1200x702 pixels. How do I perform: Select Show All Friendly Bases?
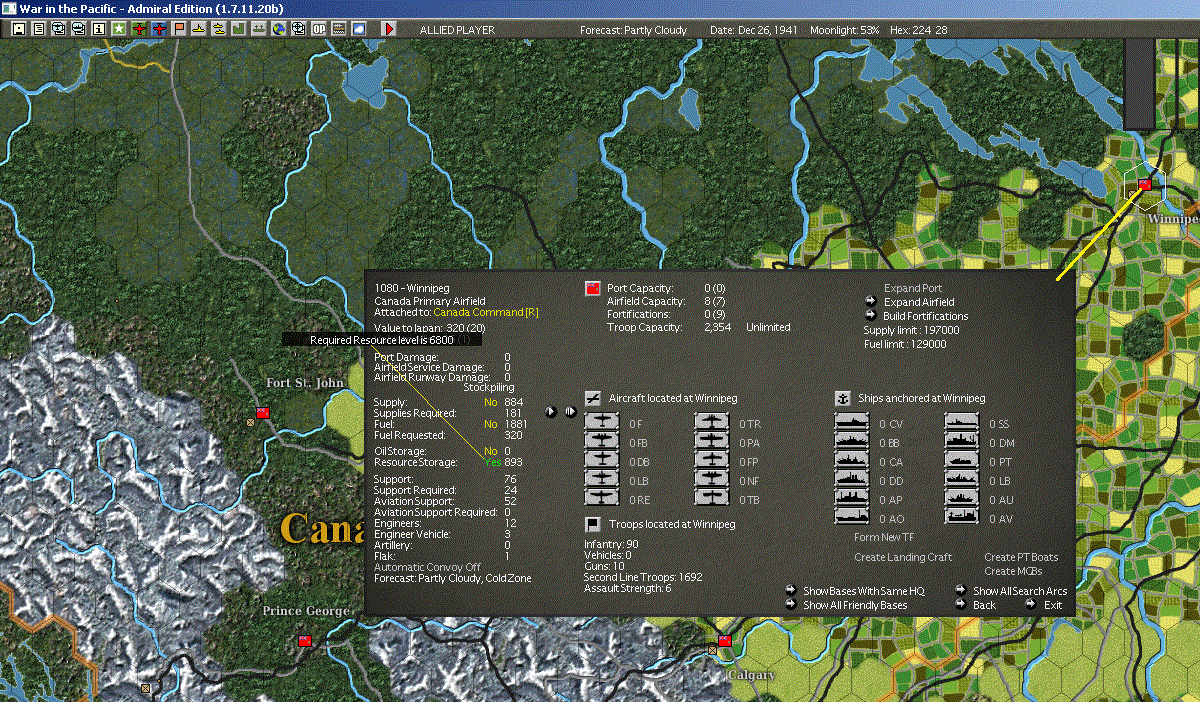pos(855,605)
